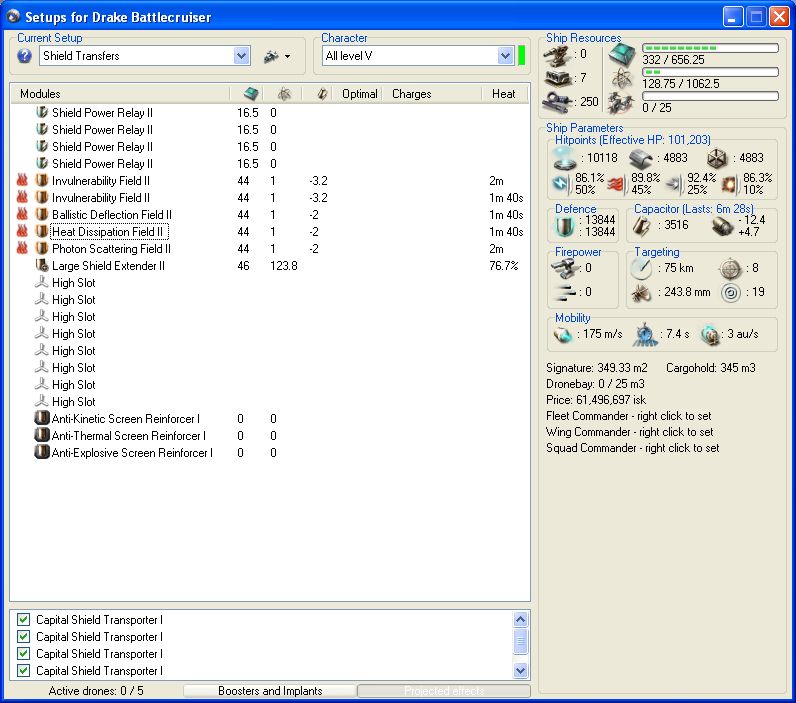
Task: Open the Projected effects tab
Action: (444, 691)
